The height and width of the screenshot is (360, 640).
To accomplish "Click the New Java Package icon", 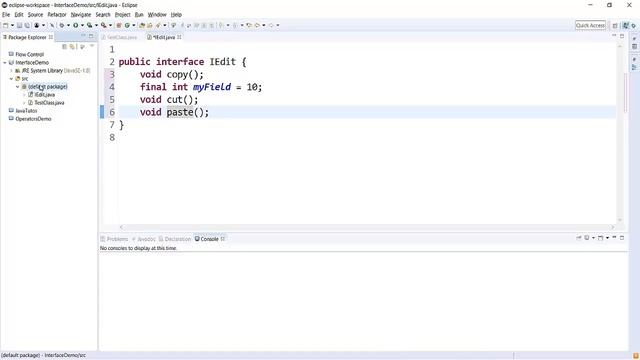I will pyautogui.click(x=119, y=25).
